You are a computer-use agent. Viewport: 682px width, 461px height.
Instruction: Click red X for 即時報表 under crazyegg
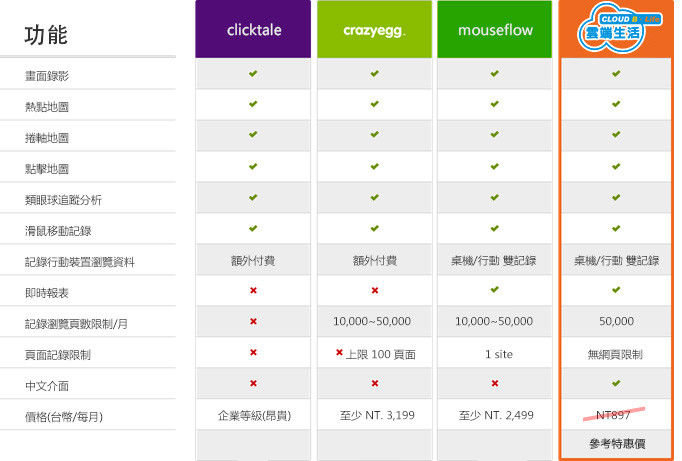pyautogui.click(x=375, y=290)
